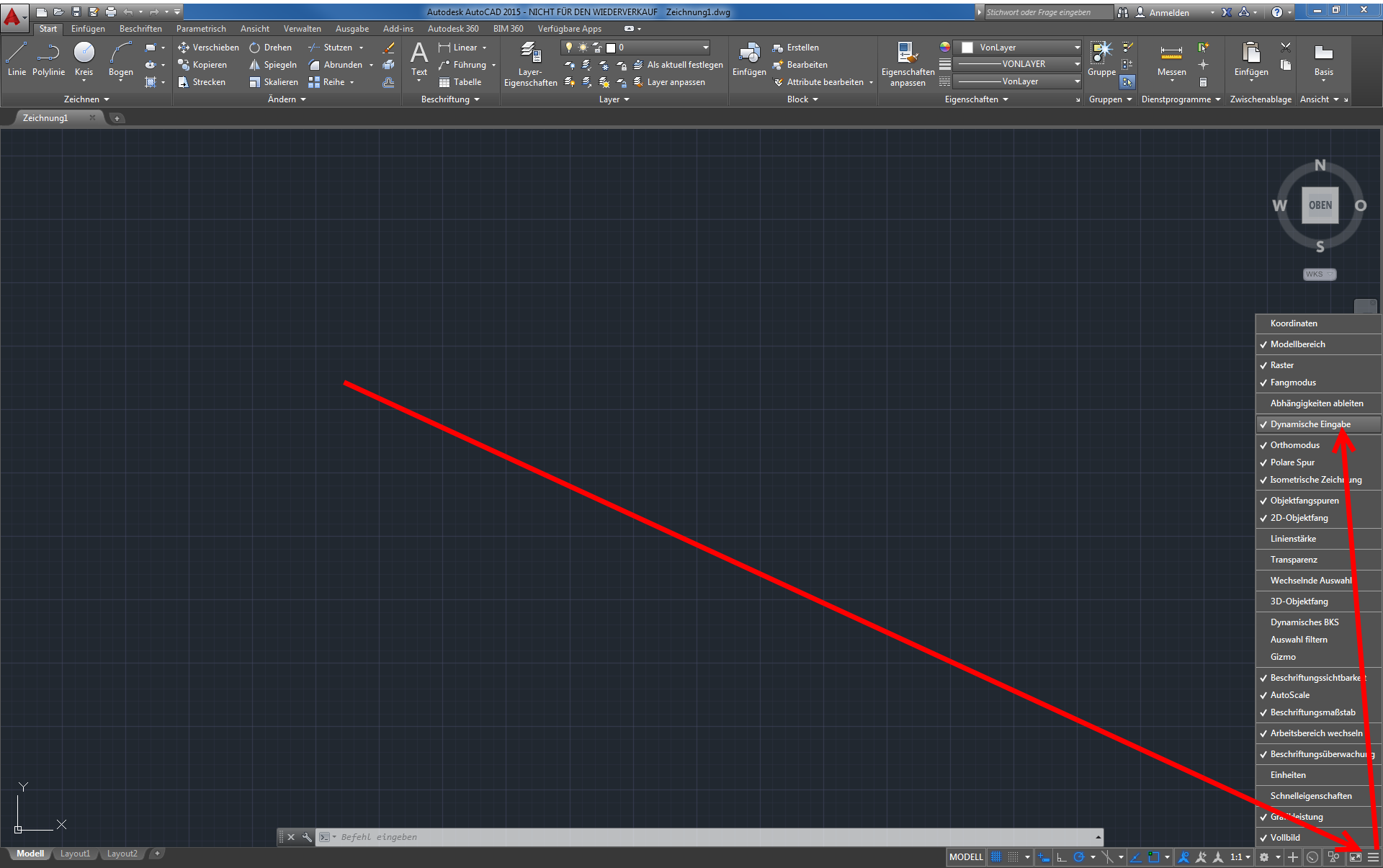Image resolution: width=1383 pixels, height=868 pixels.
Task: Expand the Zeichnen panel
Action: [86, 99]
